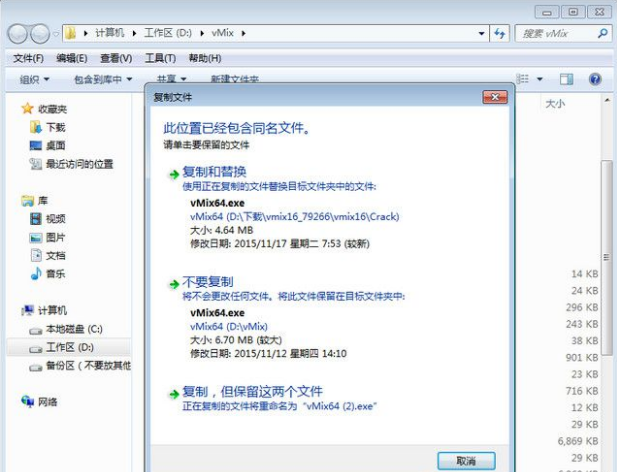Select 收藏夹 in the navigation pane
This screenshot has height=472, width=617.
(x=52, y=109)
